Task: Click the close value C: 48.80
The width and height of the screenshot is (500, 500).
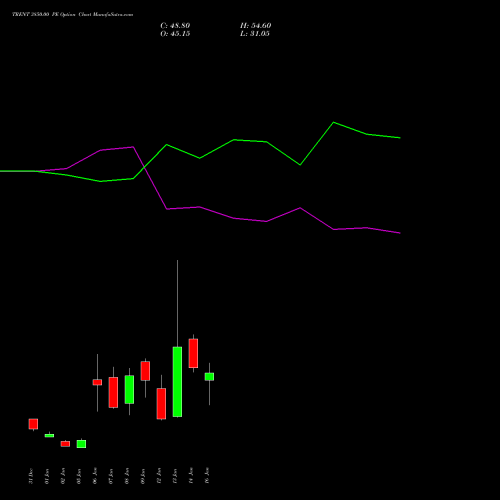Action: [175, 26]
